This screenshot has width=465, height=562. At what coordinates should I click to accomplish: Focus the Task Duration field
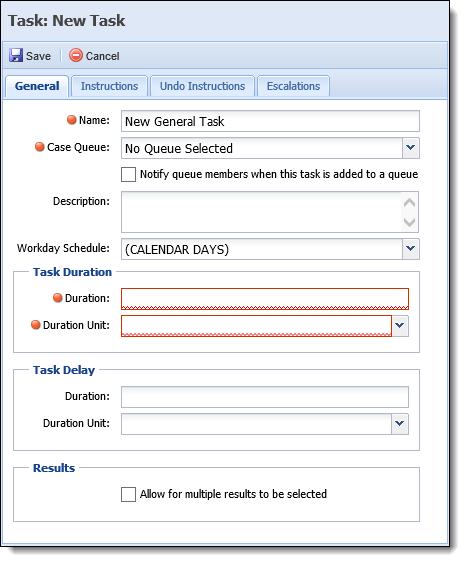tap(265, 299)
